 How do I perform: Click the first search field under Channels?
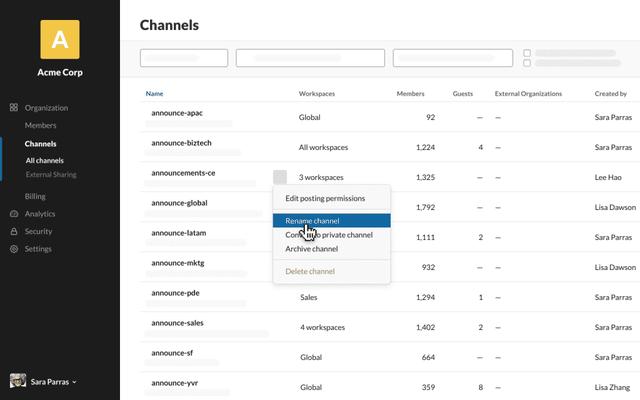[x=184, y=58]
